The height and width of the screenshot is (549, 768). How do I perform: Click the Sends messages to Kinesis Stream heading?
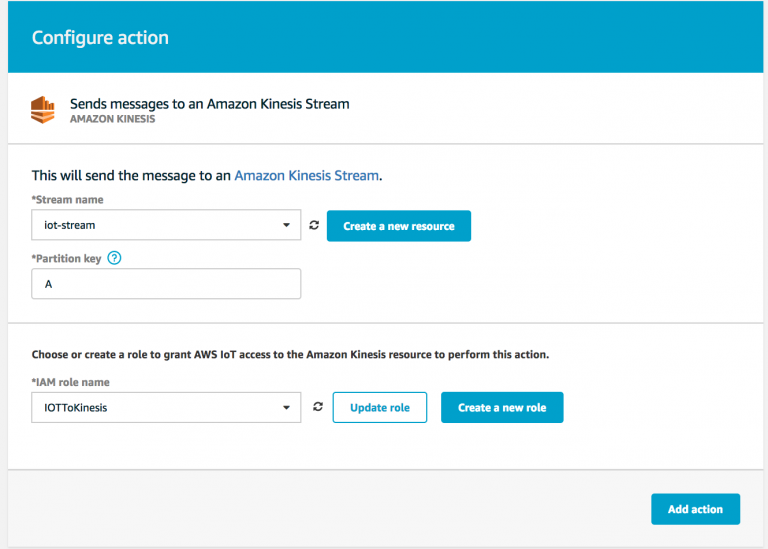click(x=210, y=104)
